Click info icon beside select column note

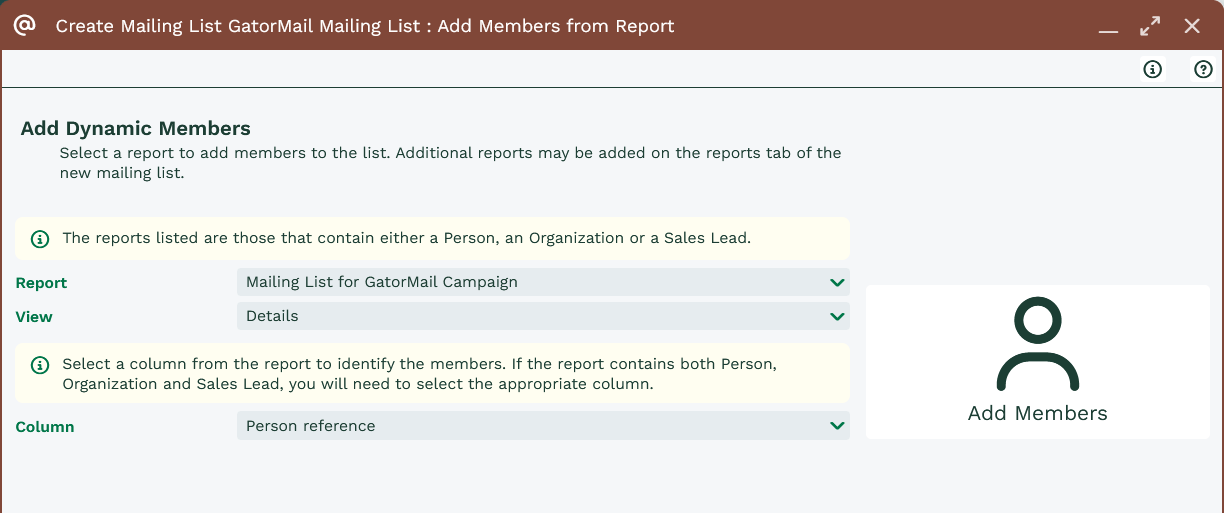click(40, 365)
